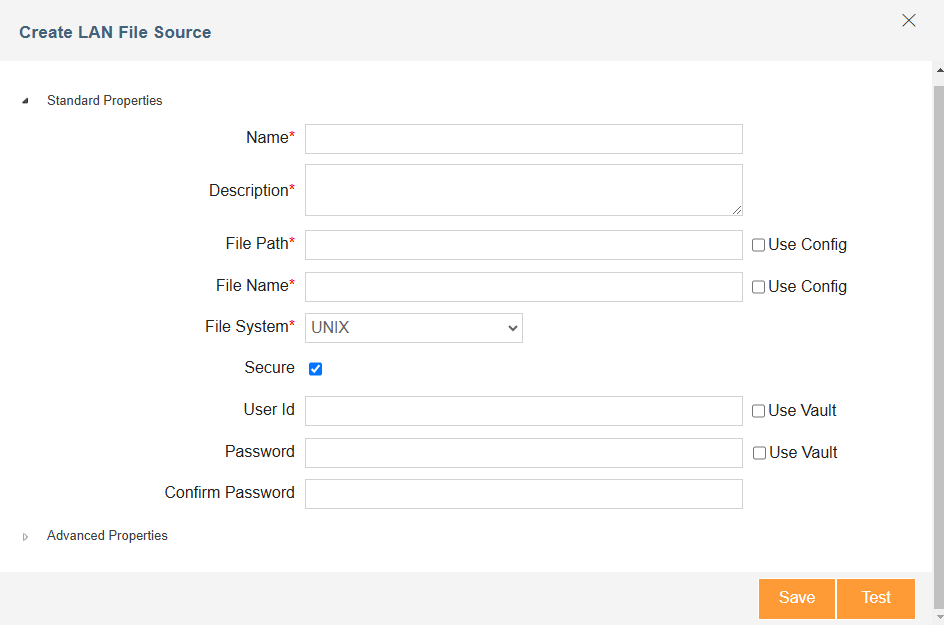Click the Confirm Password input field
Screen dimensions: 944x625
(x=524, y=494)
